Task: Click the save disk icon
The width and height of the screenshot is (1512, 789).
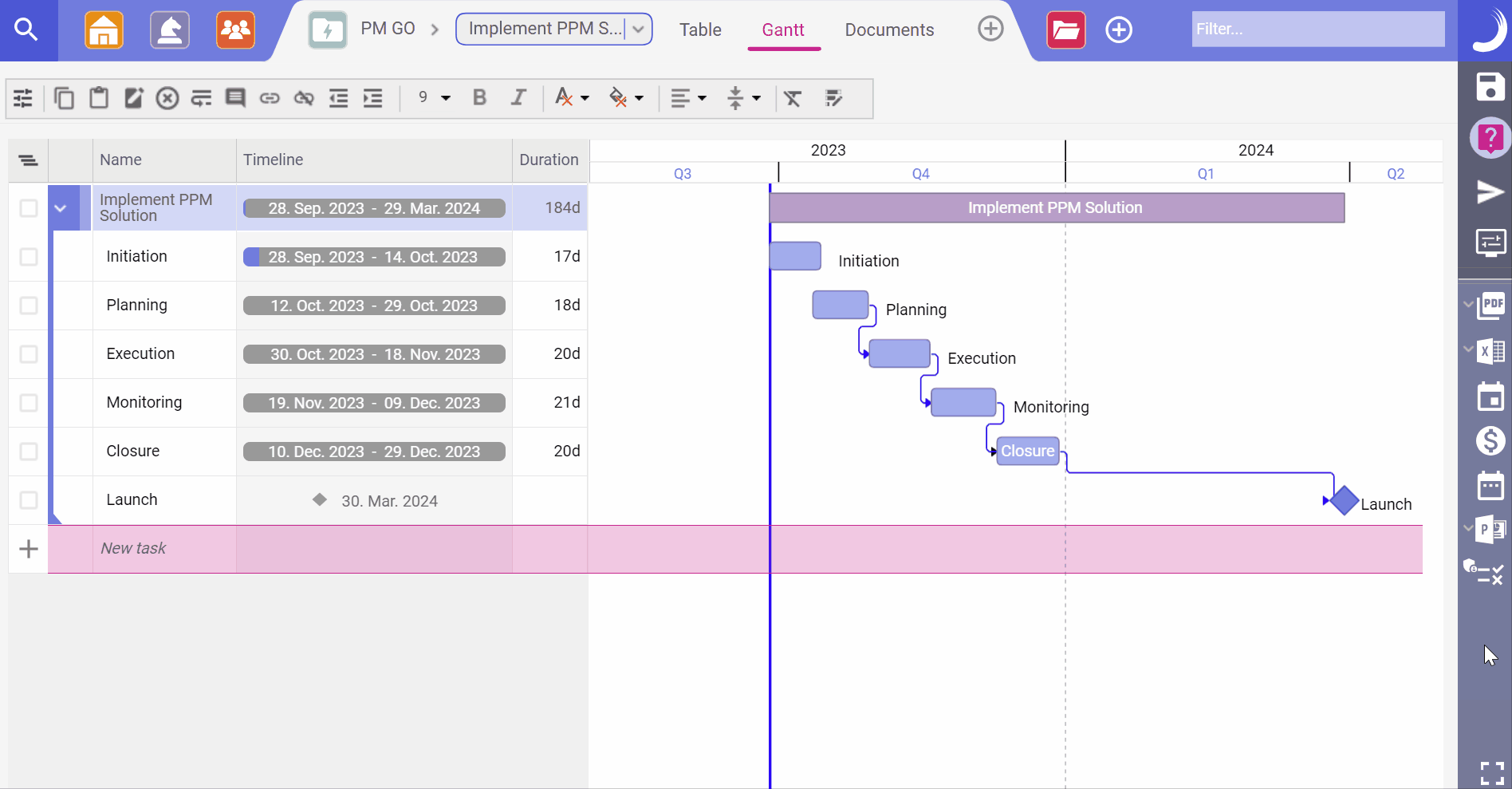Action: [x=1490, y=87]
